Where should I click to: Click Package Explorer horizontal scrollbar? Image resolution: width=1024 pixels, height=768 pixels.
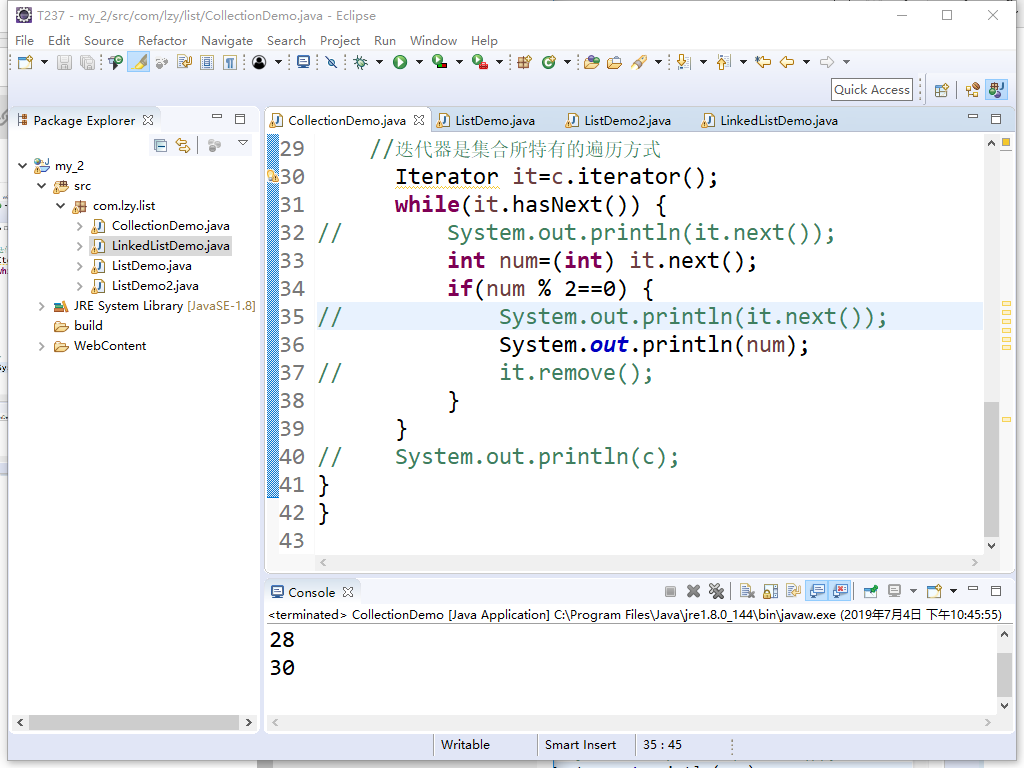pos(134,722)
